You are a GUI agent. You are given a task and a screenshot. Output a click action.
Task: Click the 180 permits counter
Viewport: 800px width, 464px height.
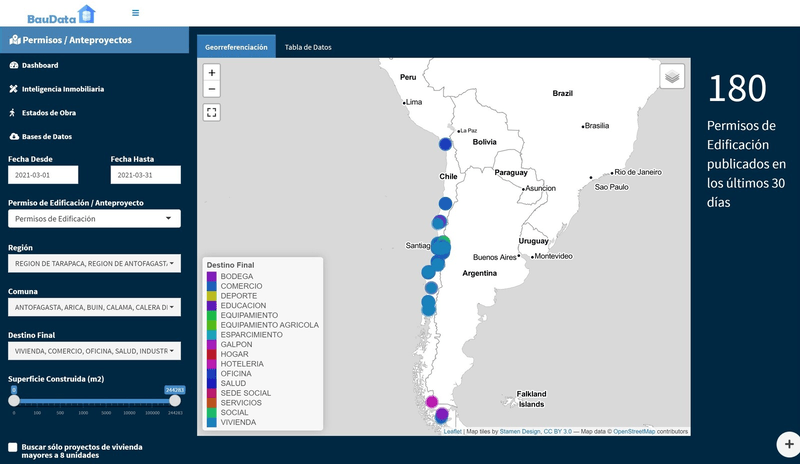[737, 88]
